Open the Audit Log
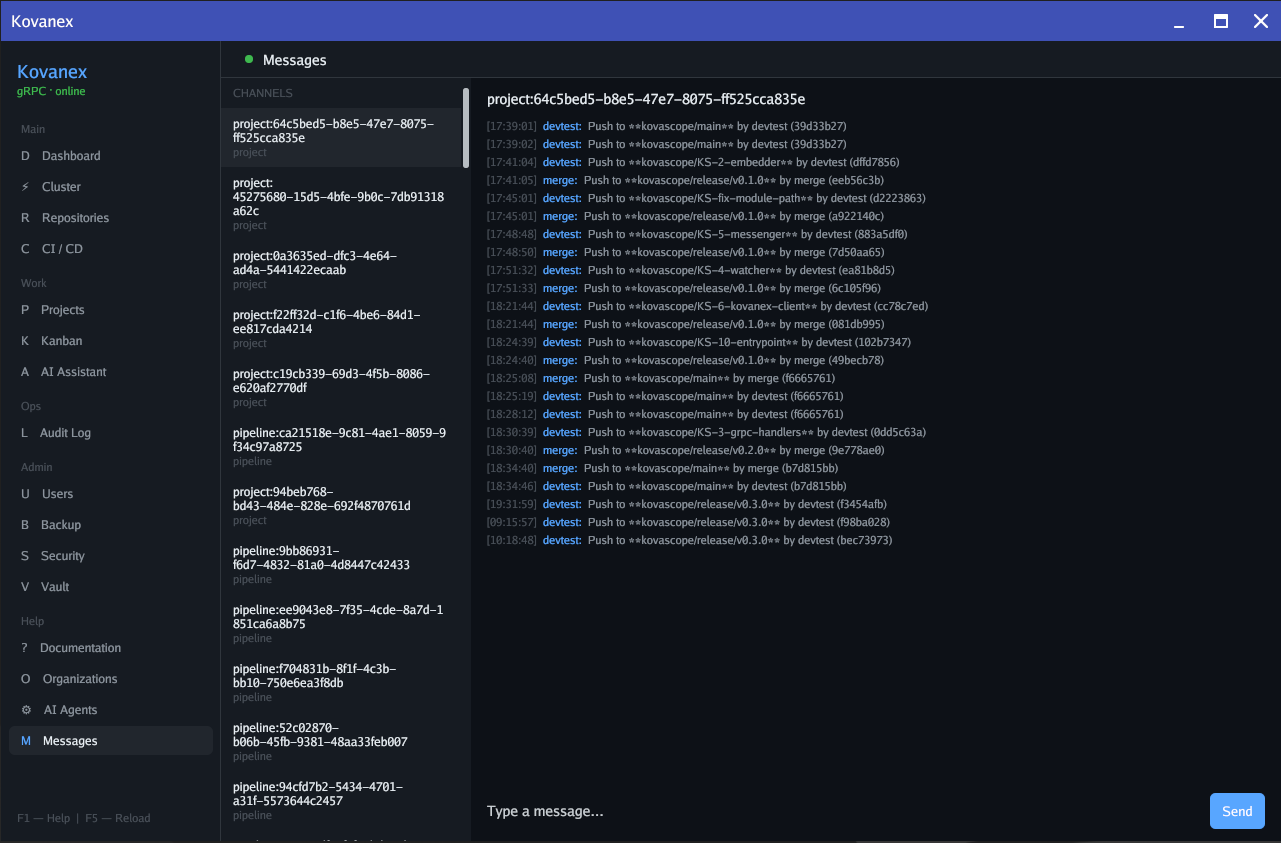The image size is (1281, 843). tap(66, 433)
